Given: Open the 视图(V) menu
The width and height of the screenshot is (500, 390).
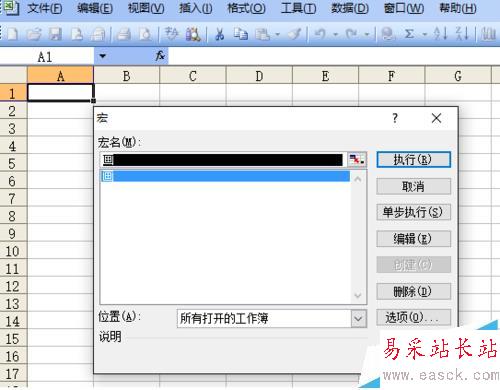Looking at the screenshot, I should click(146, 8).
